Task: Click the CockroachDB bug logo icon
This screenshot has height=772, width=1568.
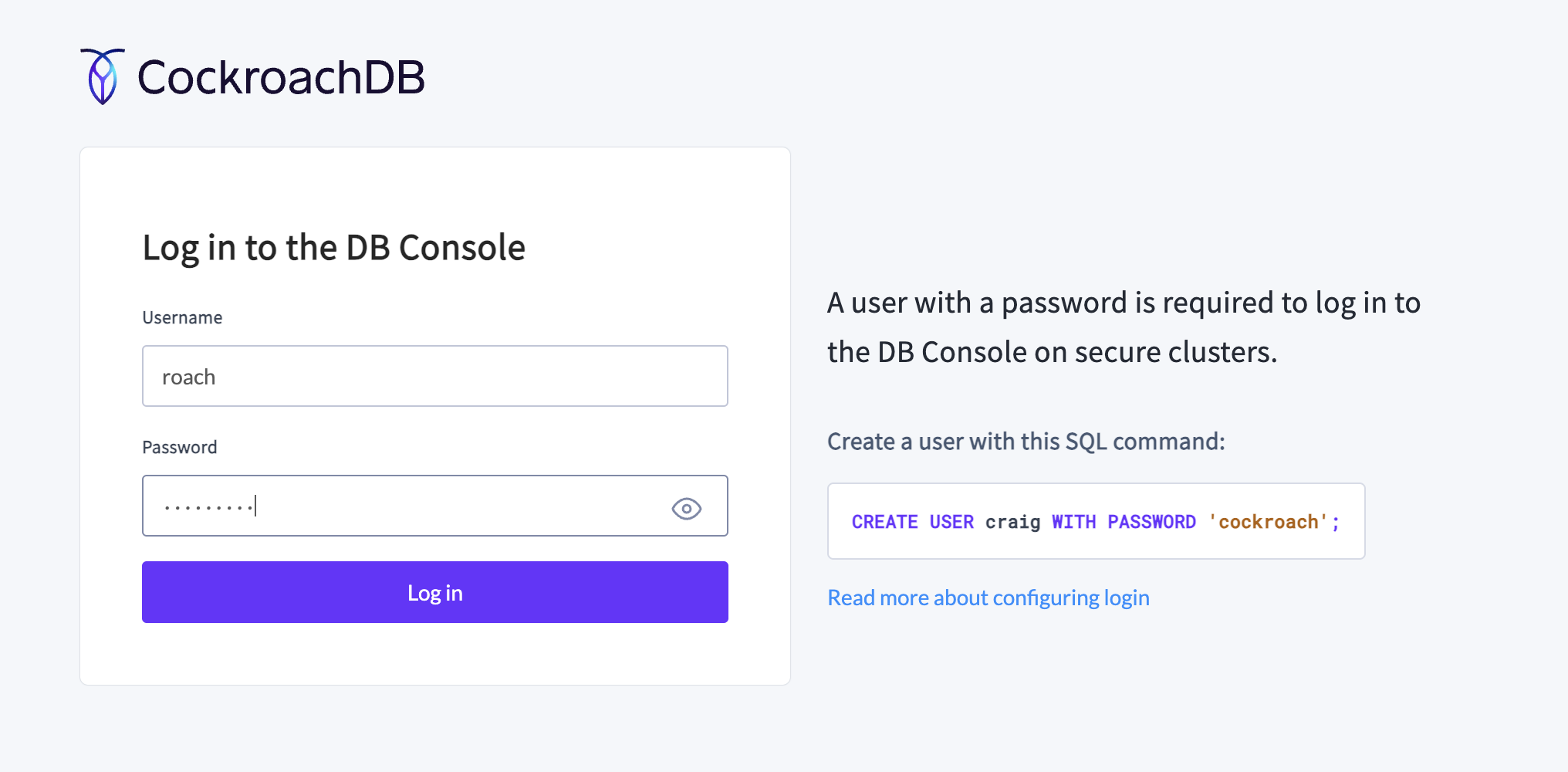Action: pyautogui.click(x=103, y=76)
